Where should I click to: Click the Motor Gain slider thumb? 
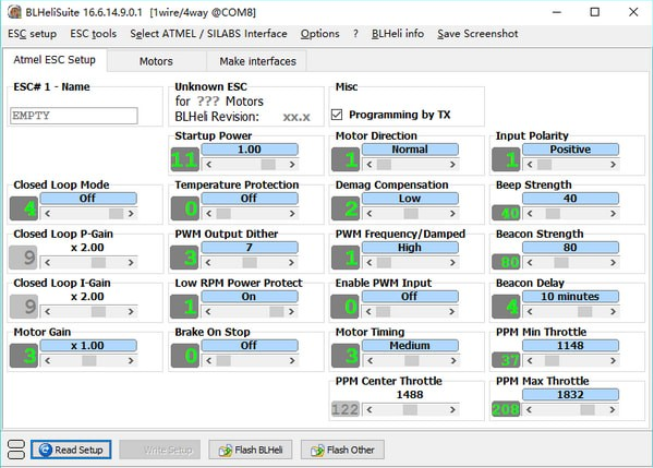point(89,361)
